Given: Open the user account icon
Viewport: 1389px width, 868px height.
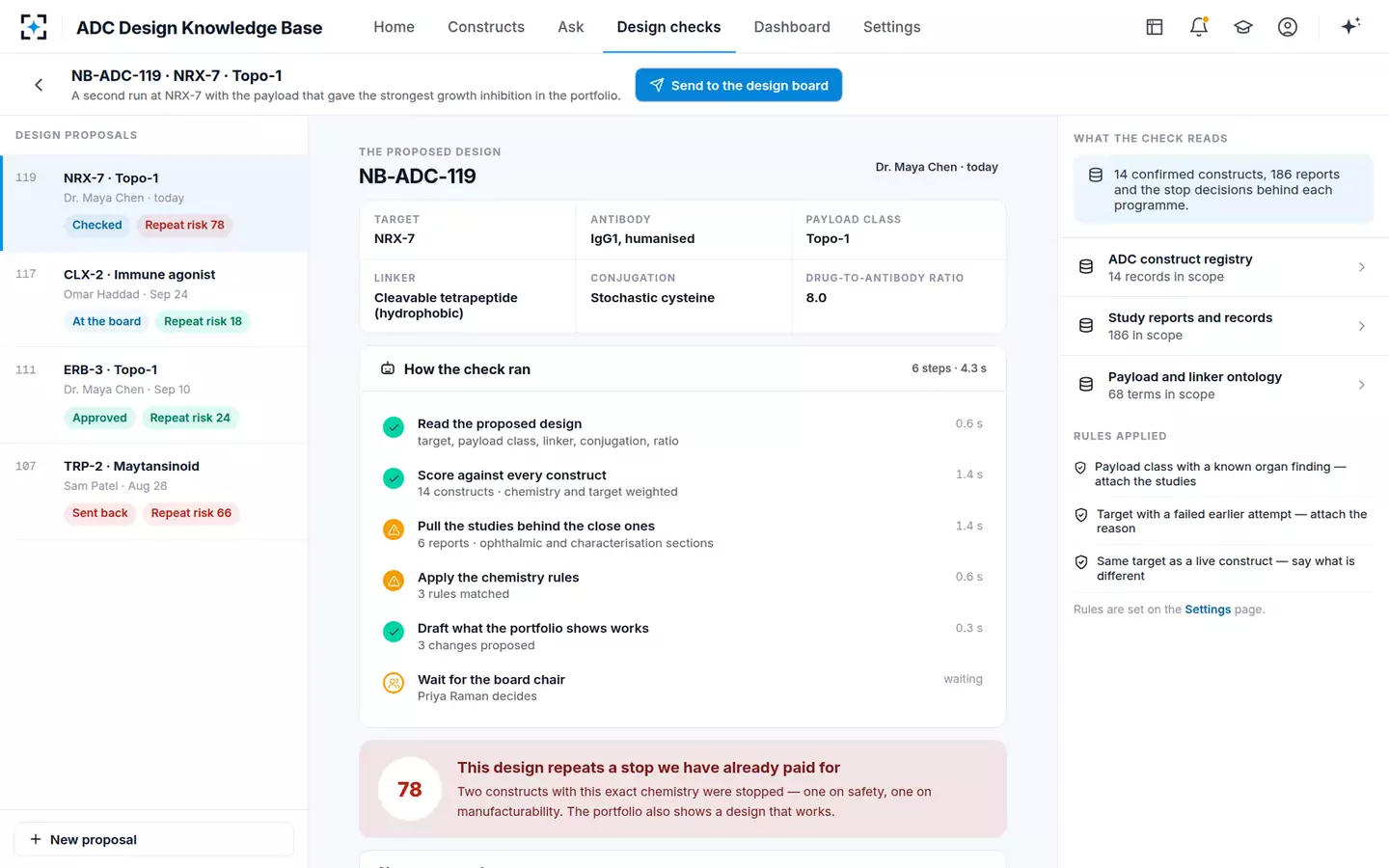Looking at the screenshot, I should pyautogui.click(x=1288, y=27).
